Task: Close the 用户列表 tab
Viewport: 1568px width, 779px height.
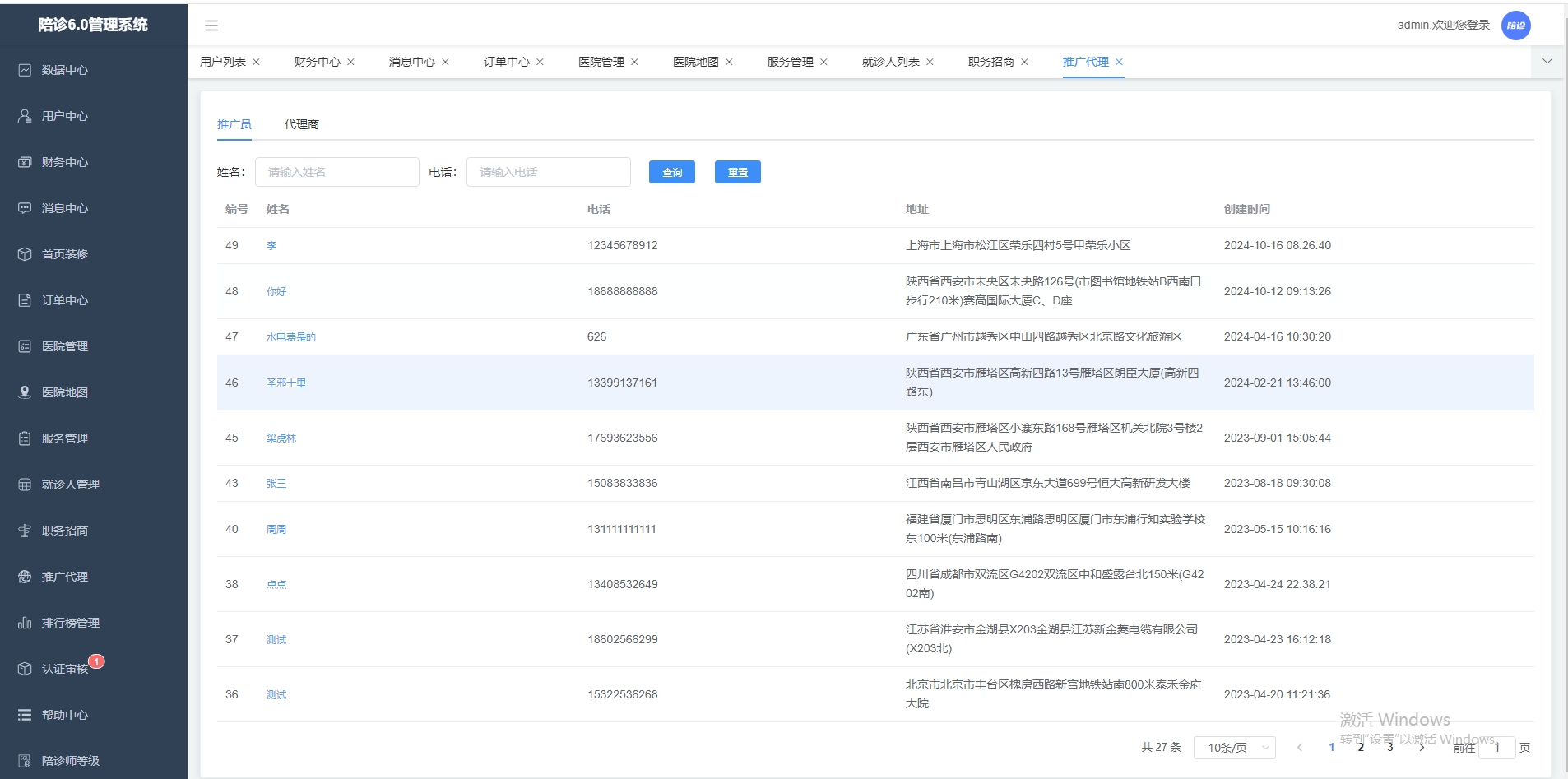Action: click(x=257, y=62)
